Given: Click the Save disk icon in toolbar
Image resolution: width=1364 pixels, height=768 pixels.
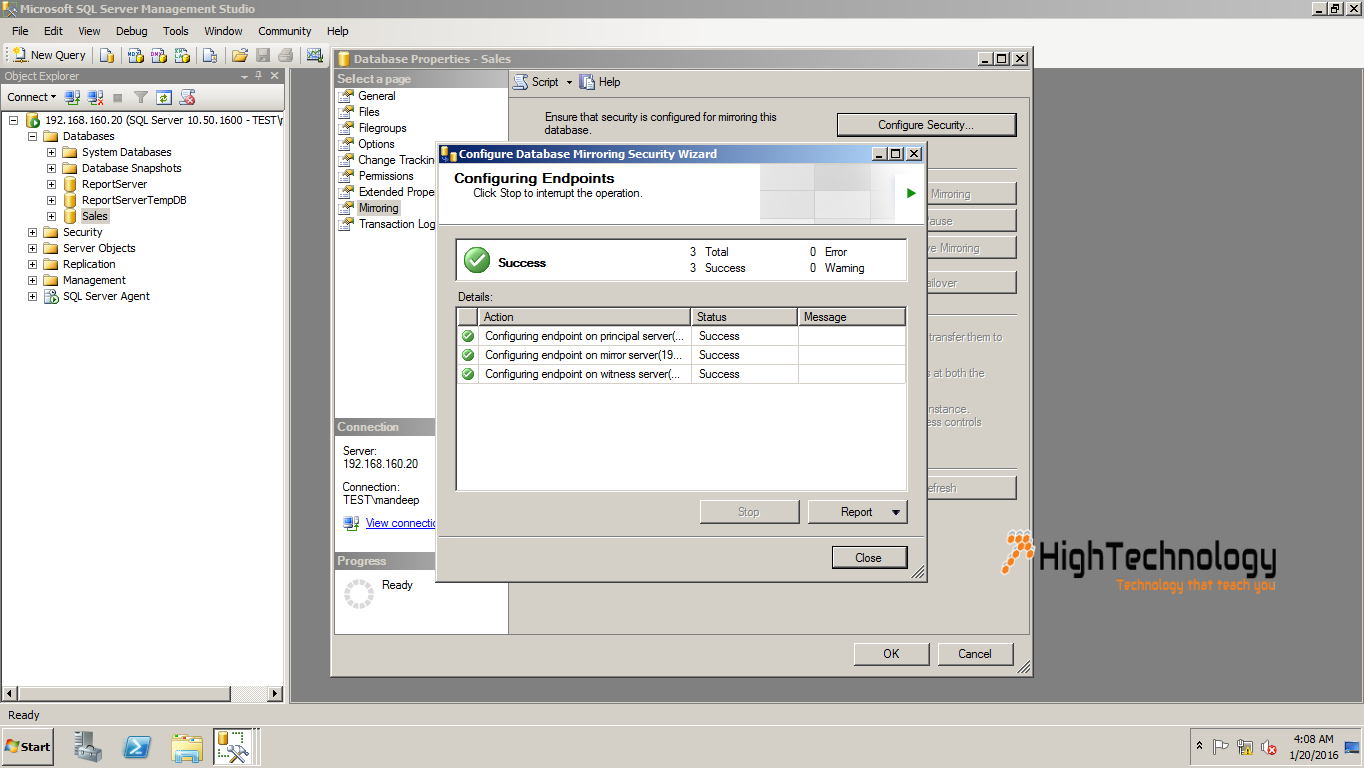Looking at the screenshot, I should point(263,55).
